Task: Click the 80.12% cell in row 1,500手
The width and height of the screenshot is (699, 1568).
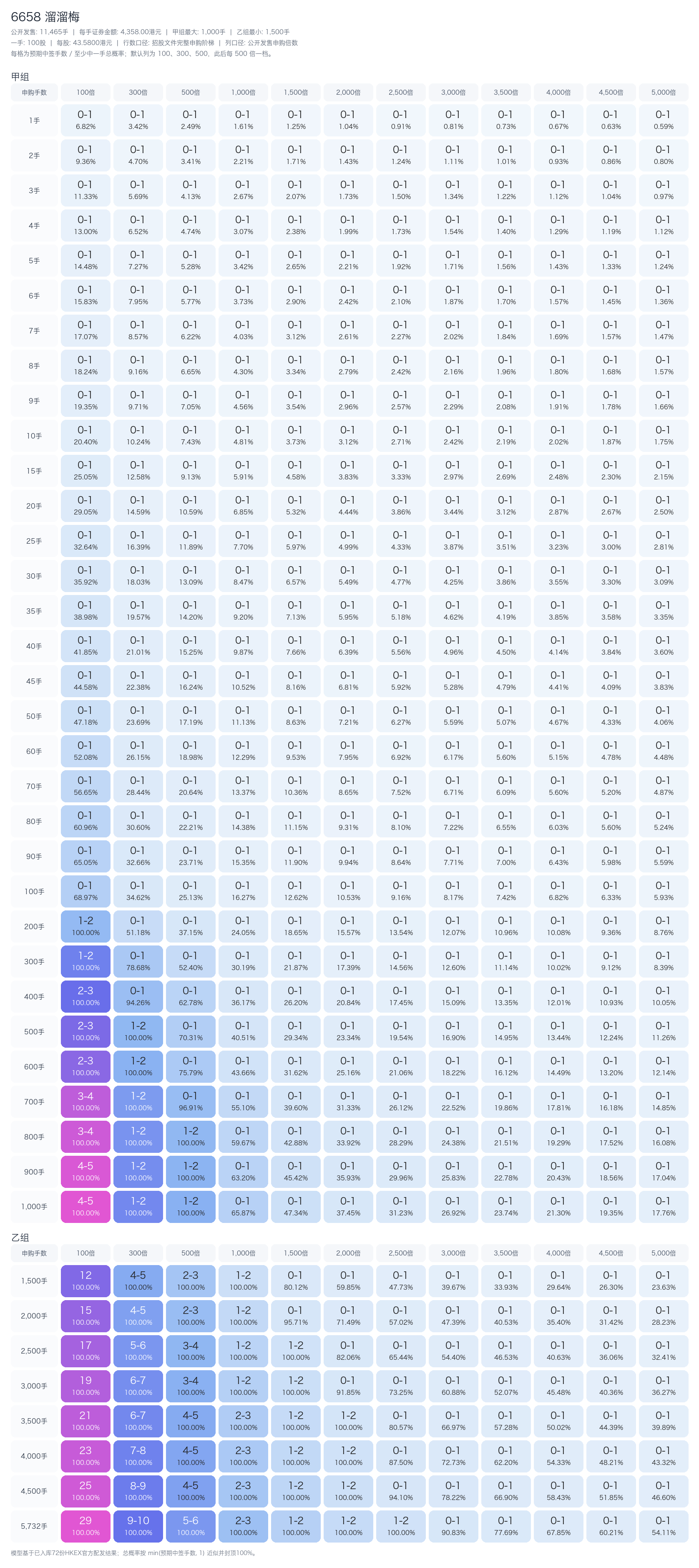Action: [x=296, y=1281]
